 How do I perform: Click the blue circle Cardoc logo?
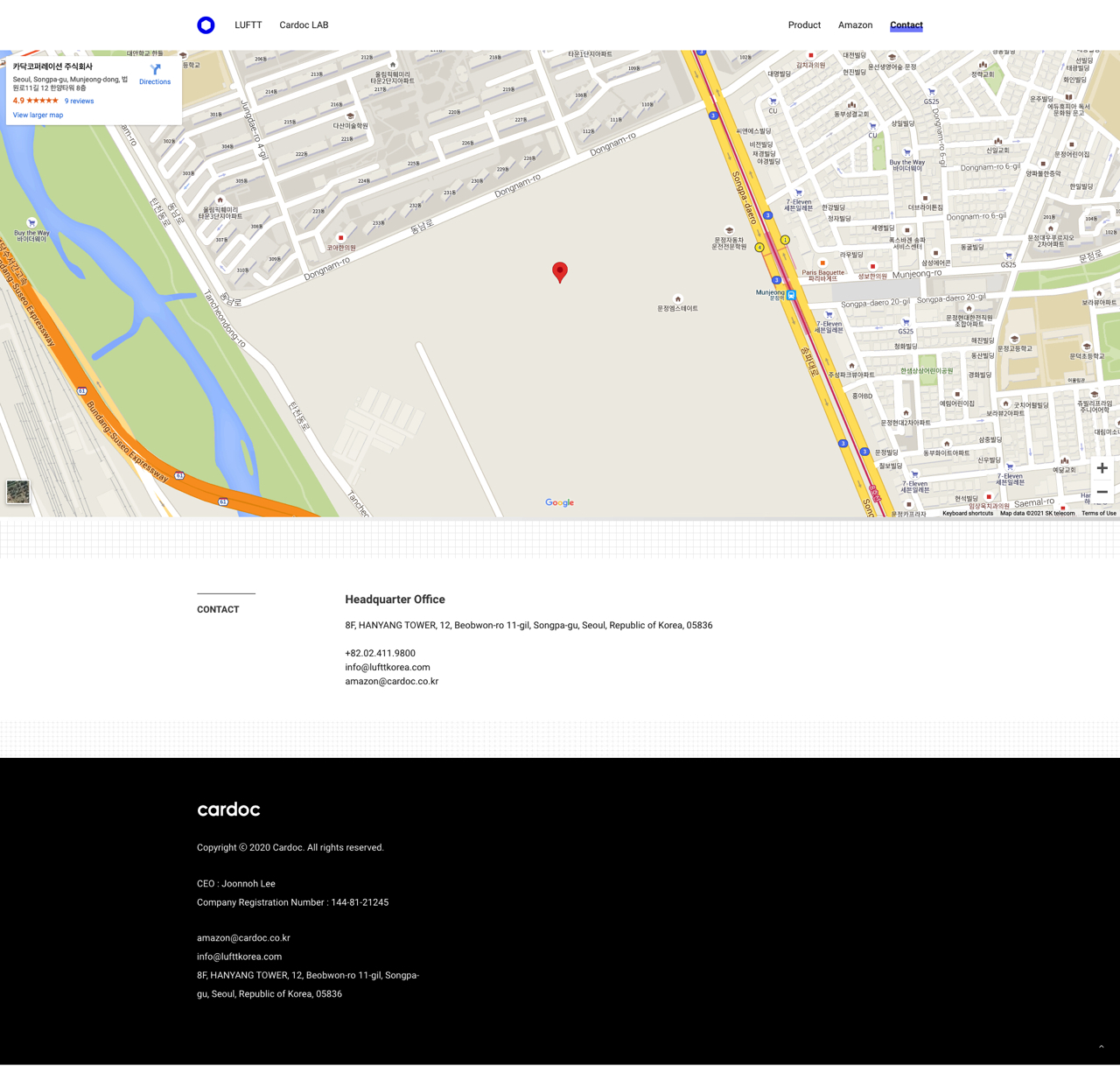click(206, 25)
